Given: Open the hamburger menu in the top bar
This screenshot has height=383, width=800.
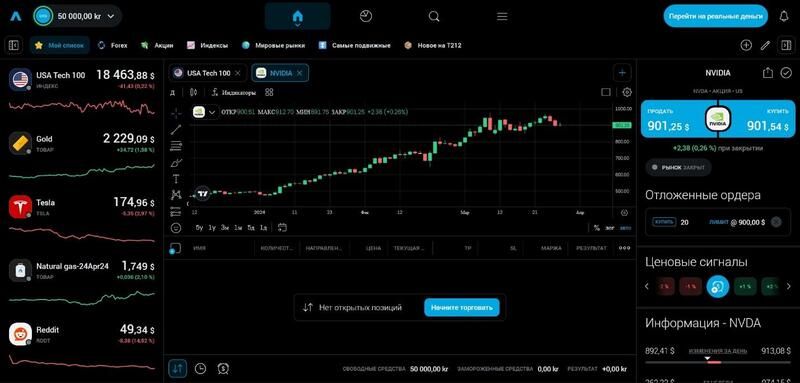Looking at the screenshot, I should [x=502, y=16].
